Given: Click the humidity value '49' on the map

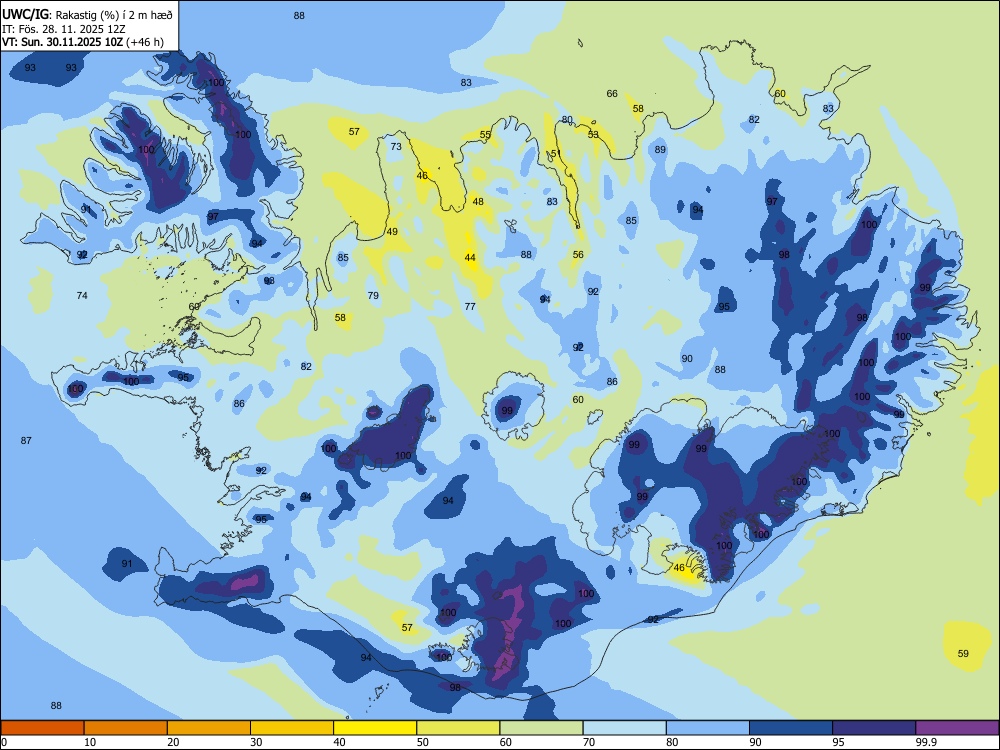Looking at the screenshot, I should (x=392, y=232).
